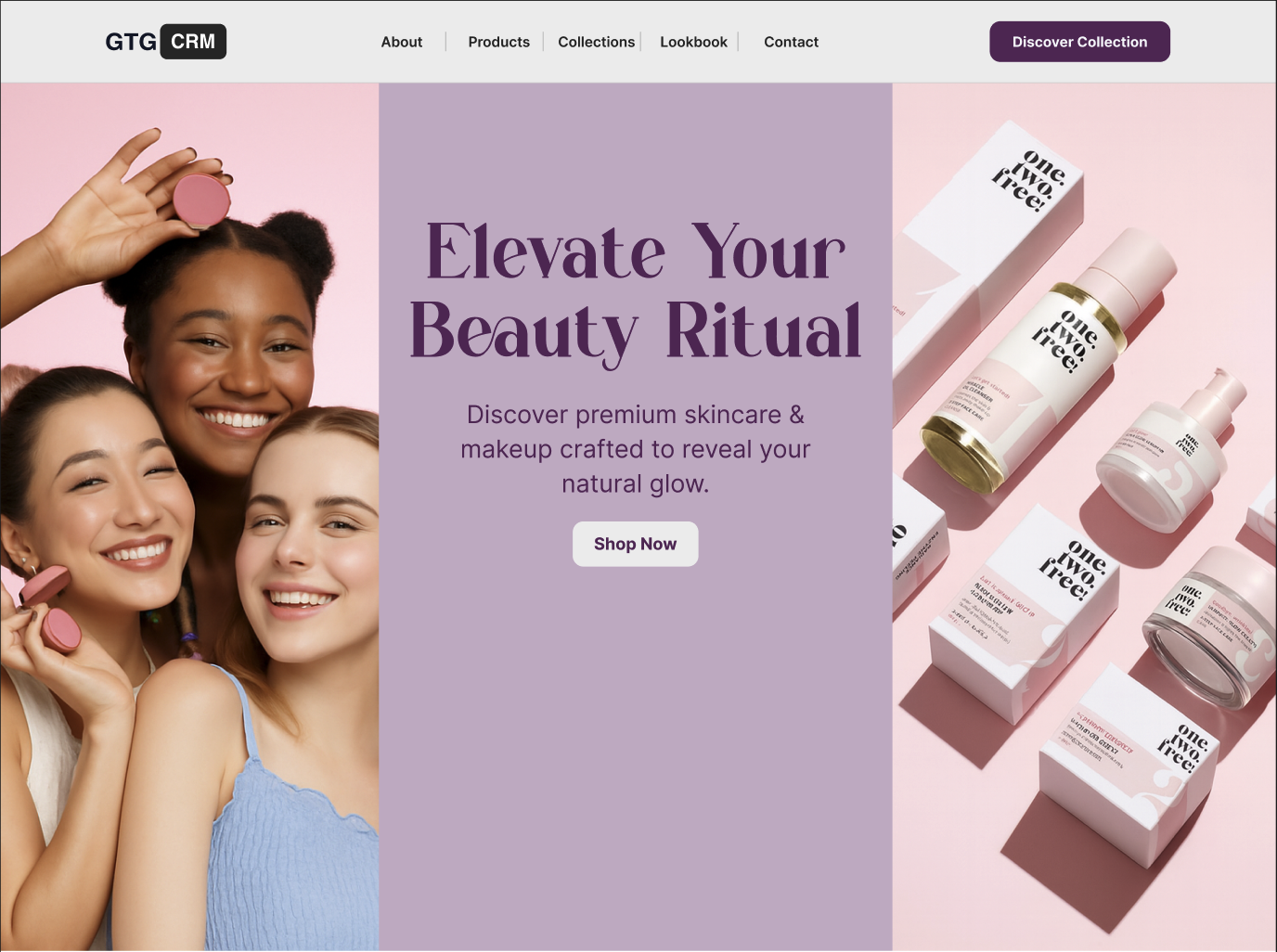
Task: Open the About page
Action: click(401, 42)
